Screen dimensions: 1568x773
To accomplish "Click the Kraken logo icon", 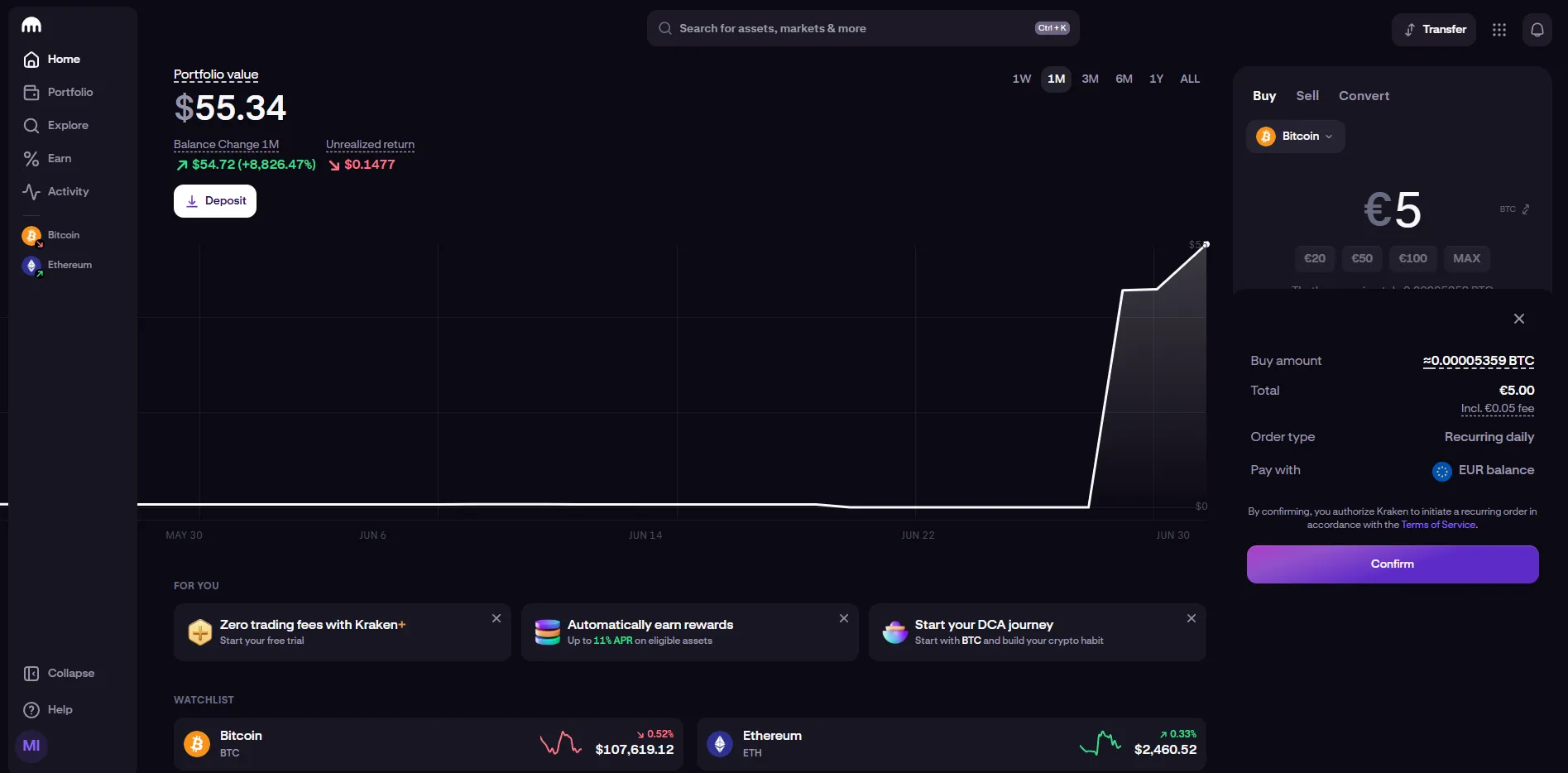I will pos(31,25).
